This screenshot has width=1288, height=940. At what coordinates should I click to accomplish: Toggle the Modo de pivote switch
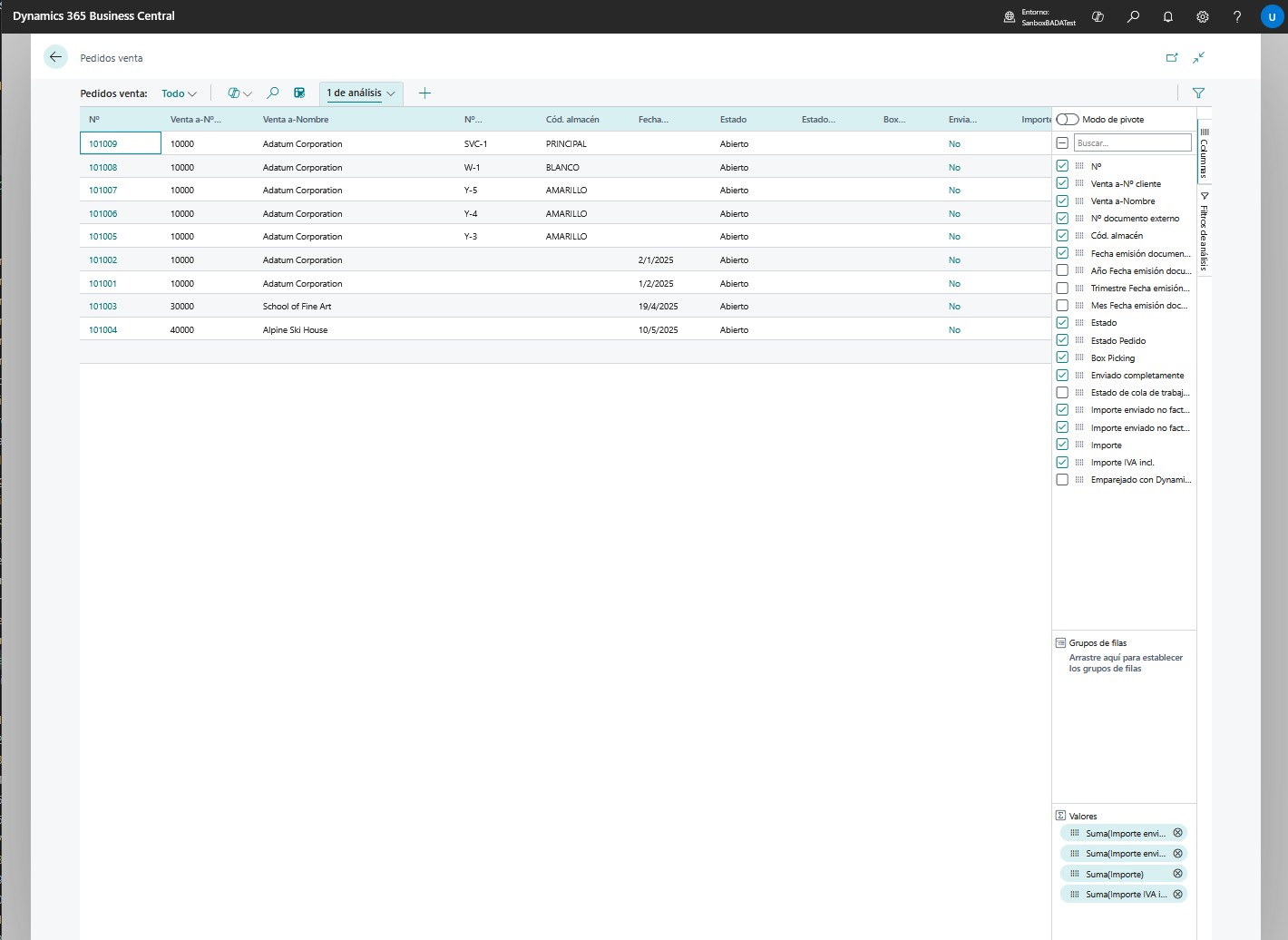coord(1068,120)
